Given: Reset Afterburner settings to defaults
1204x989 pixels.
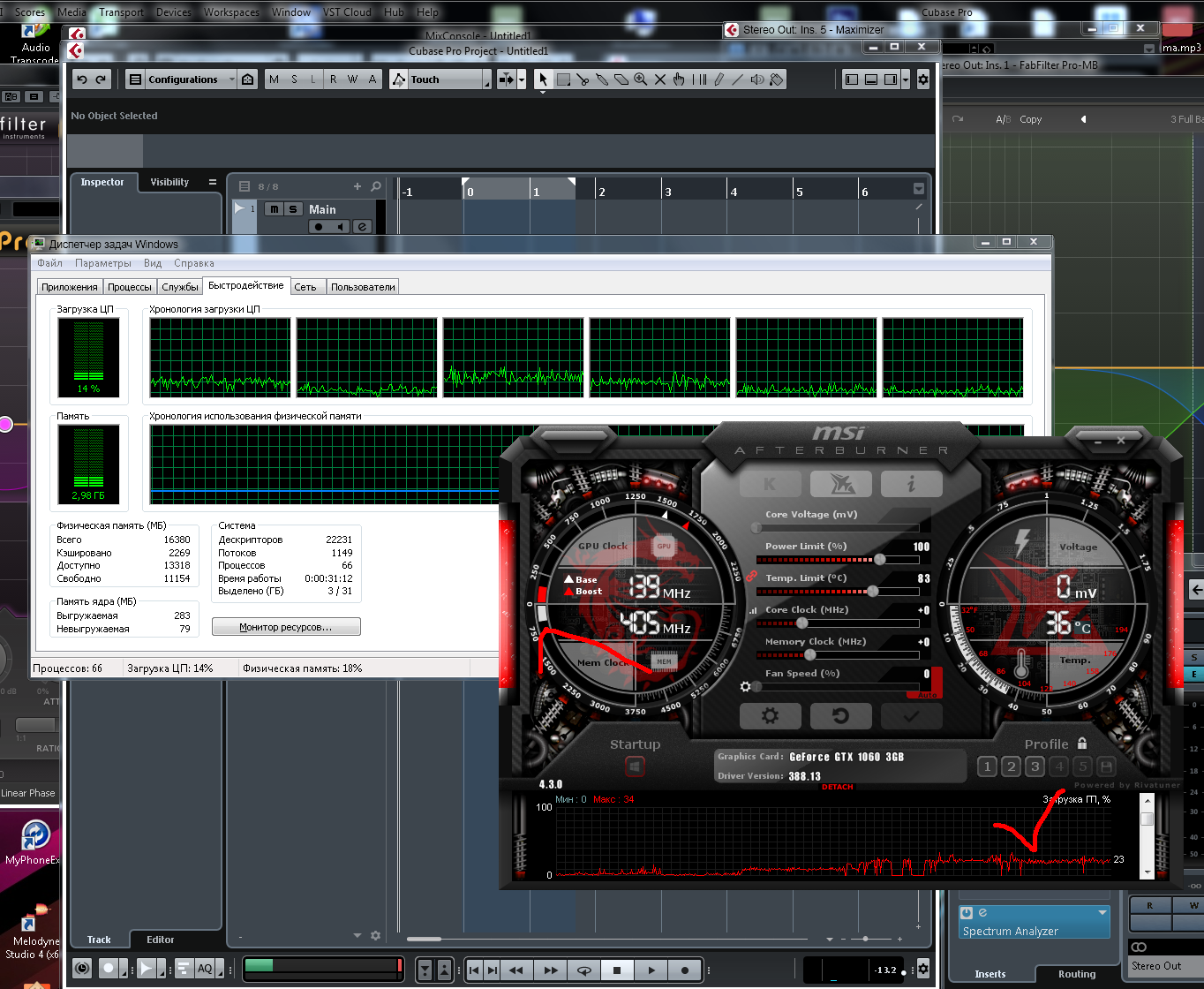Looking at the screenshot, I should [x=840, y=715].
